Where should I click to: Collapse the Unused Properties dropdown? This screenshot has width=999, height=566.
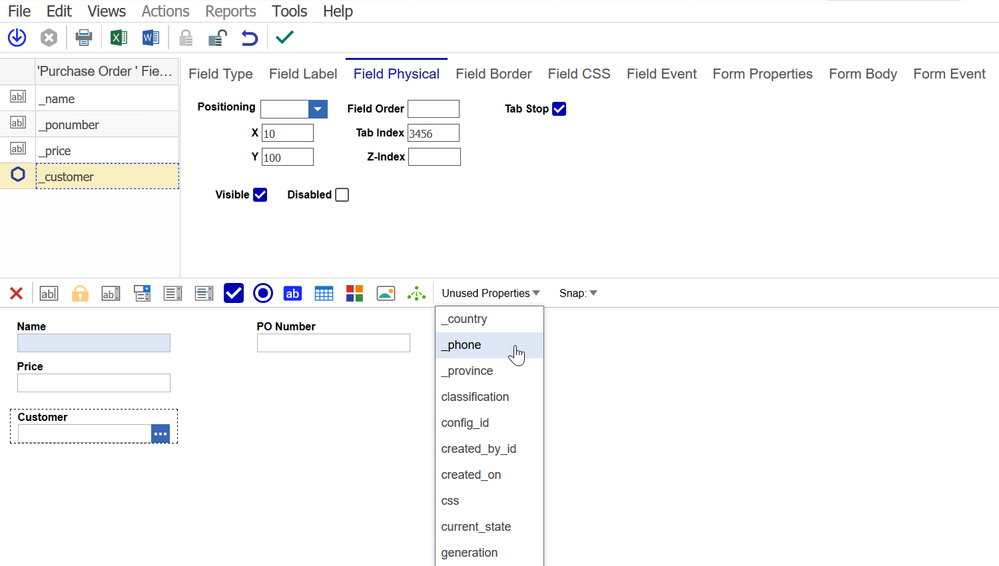click(490, 293)
